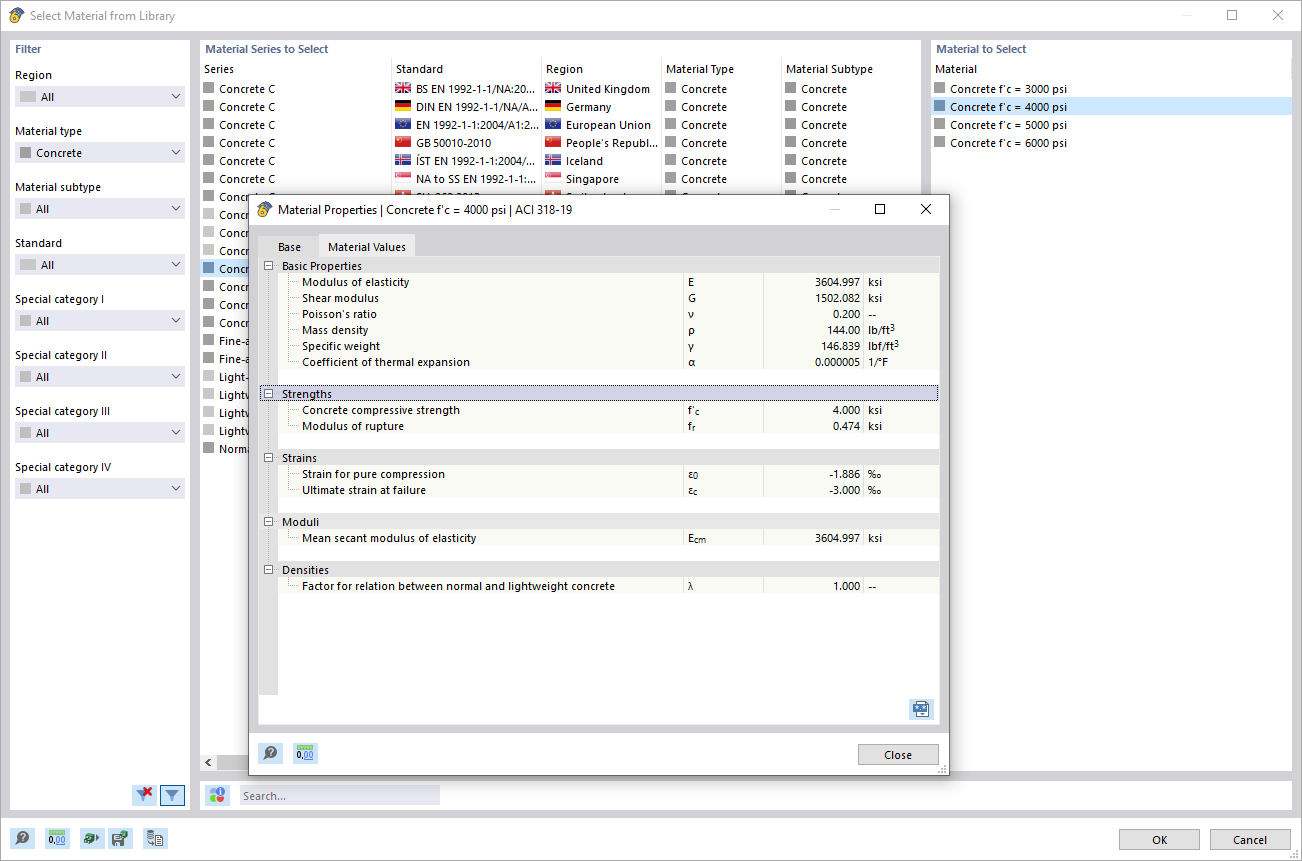The image size is (1302, 861).
Task: Click the gray icon beside Concrete f'c = 6000 psi
Action: tap(939, 142)
